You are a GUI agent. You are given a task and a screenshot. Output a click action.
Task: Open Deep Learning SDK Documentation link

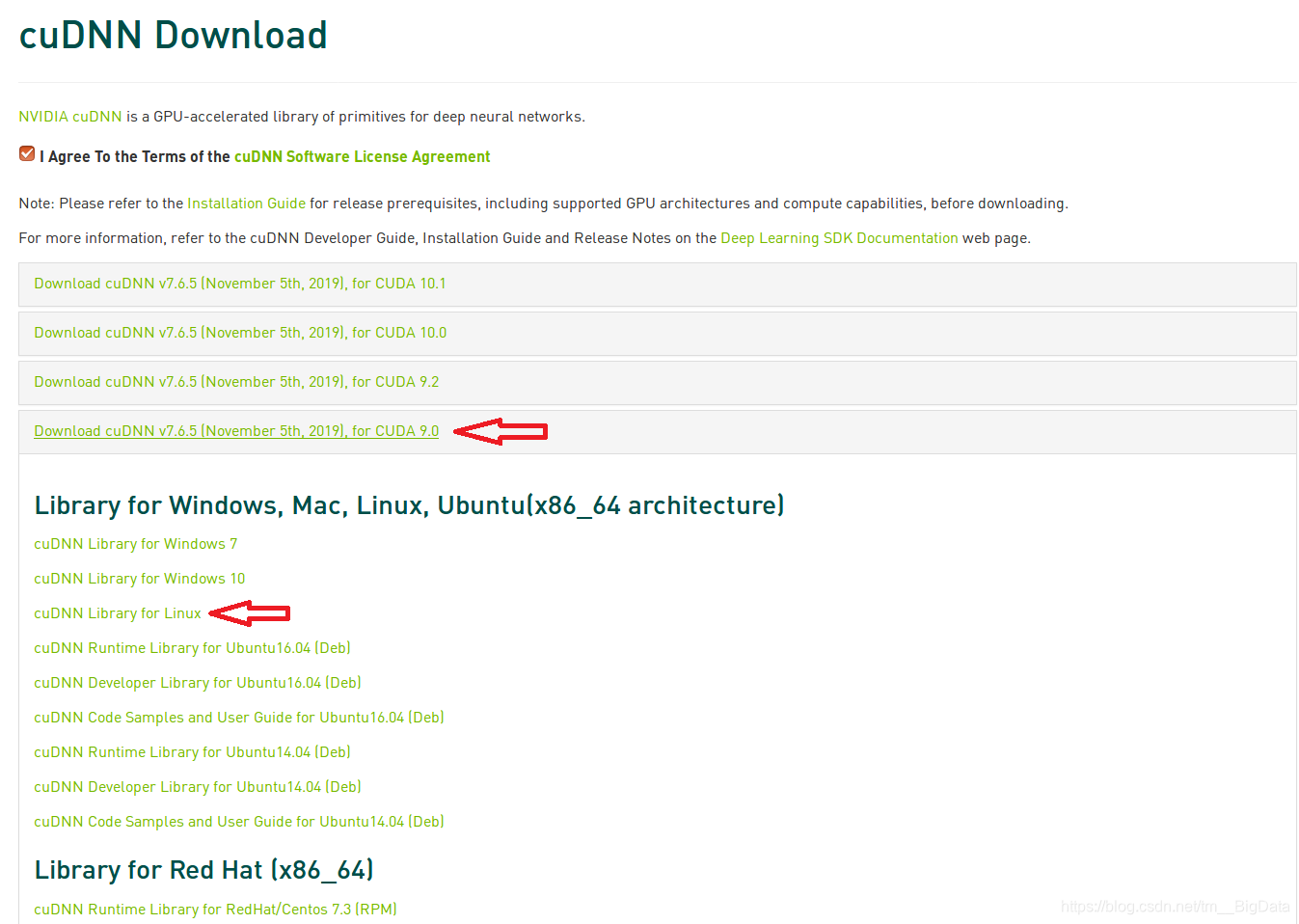(x=839, y=238)
